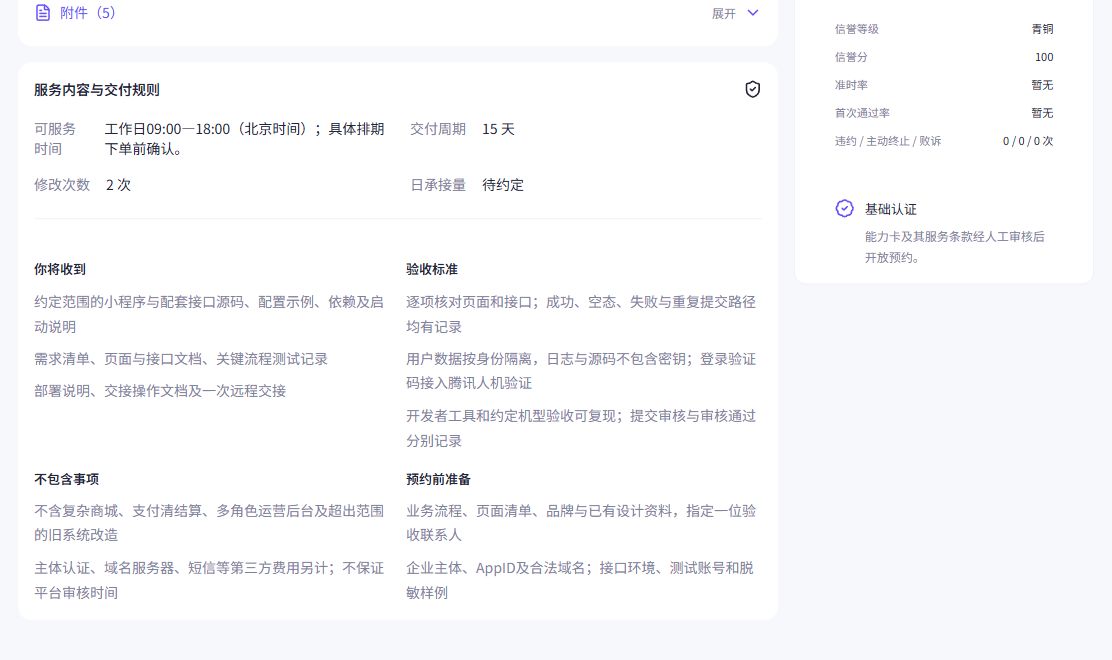This screenshot has height=660, width=1112.
Task: Select the 业务流程、页面清单 line
Action: [x=581, y=522]
